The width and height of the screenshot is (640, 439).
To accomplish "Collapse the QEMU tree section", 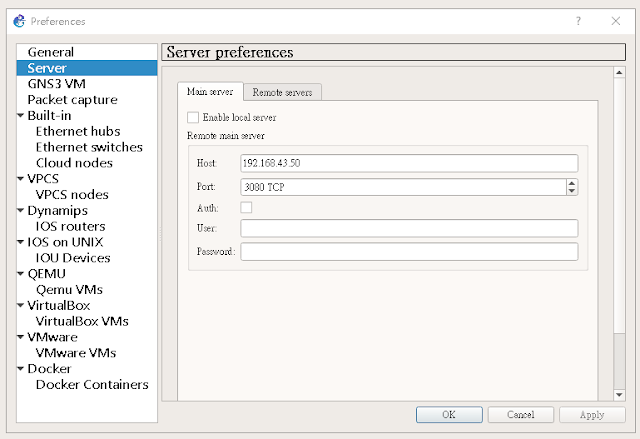I will tap(20, 274).
